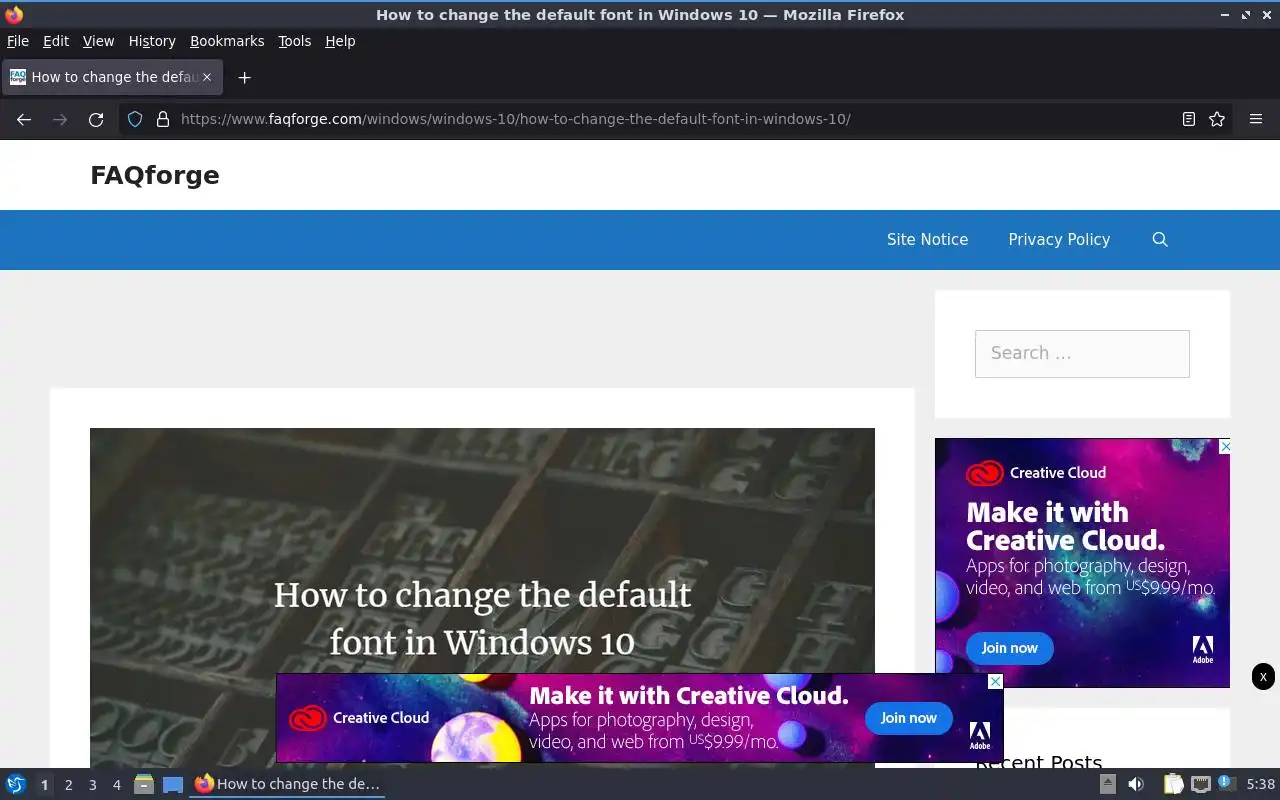Open AdChoices icon on sidebar ad

(x=1224, y=445)
